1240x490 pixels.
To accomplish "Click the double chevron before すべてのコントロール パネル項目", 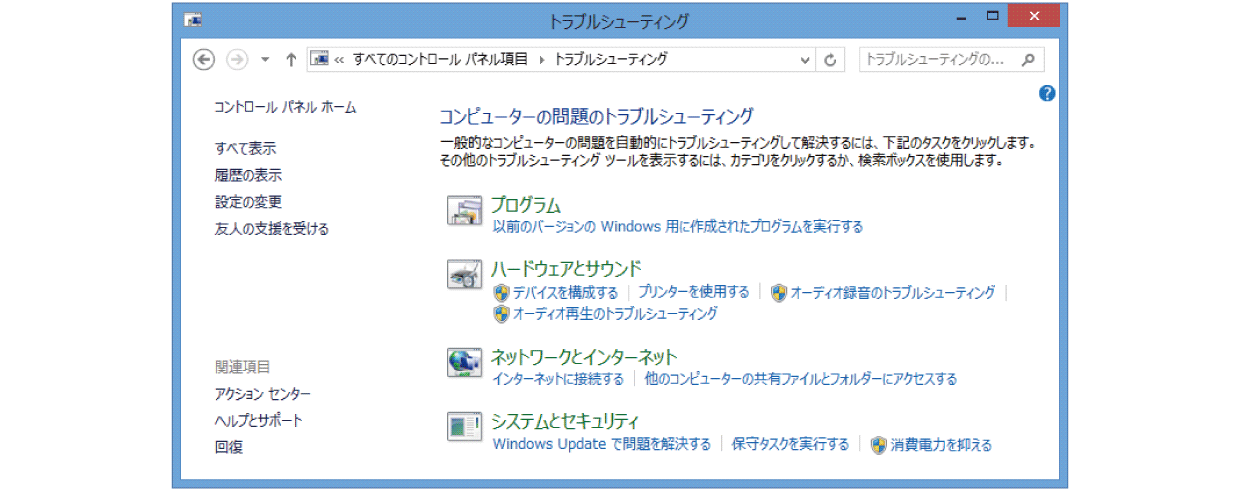I will click(x=339, y=59).
